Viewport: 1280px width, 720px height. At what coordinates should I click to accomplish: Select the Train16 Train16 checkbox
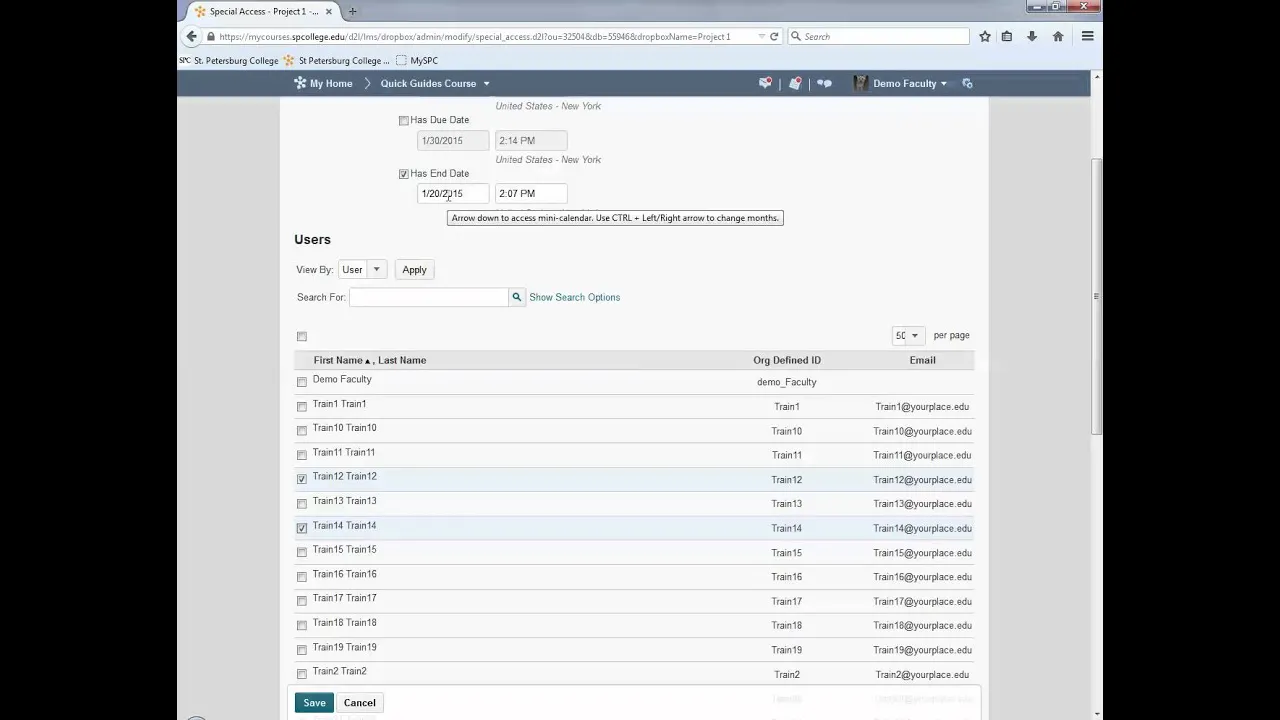point(302,577)
